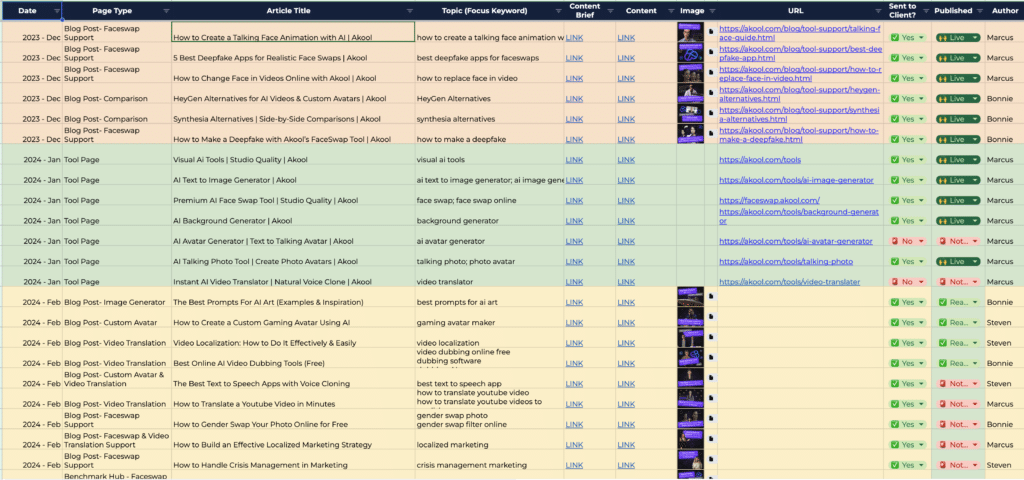
Task: Open the Topic (Focus Keyword) filter icon
Action: pos(559,11)
